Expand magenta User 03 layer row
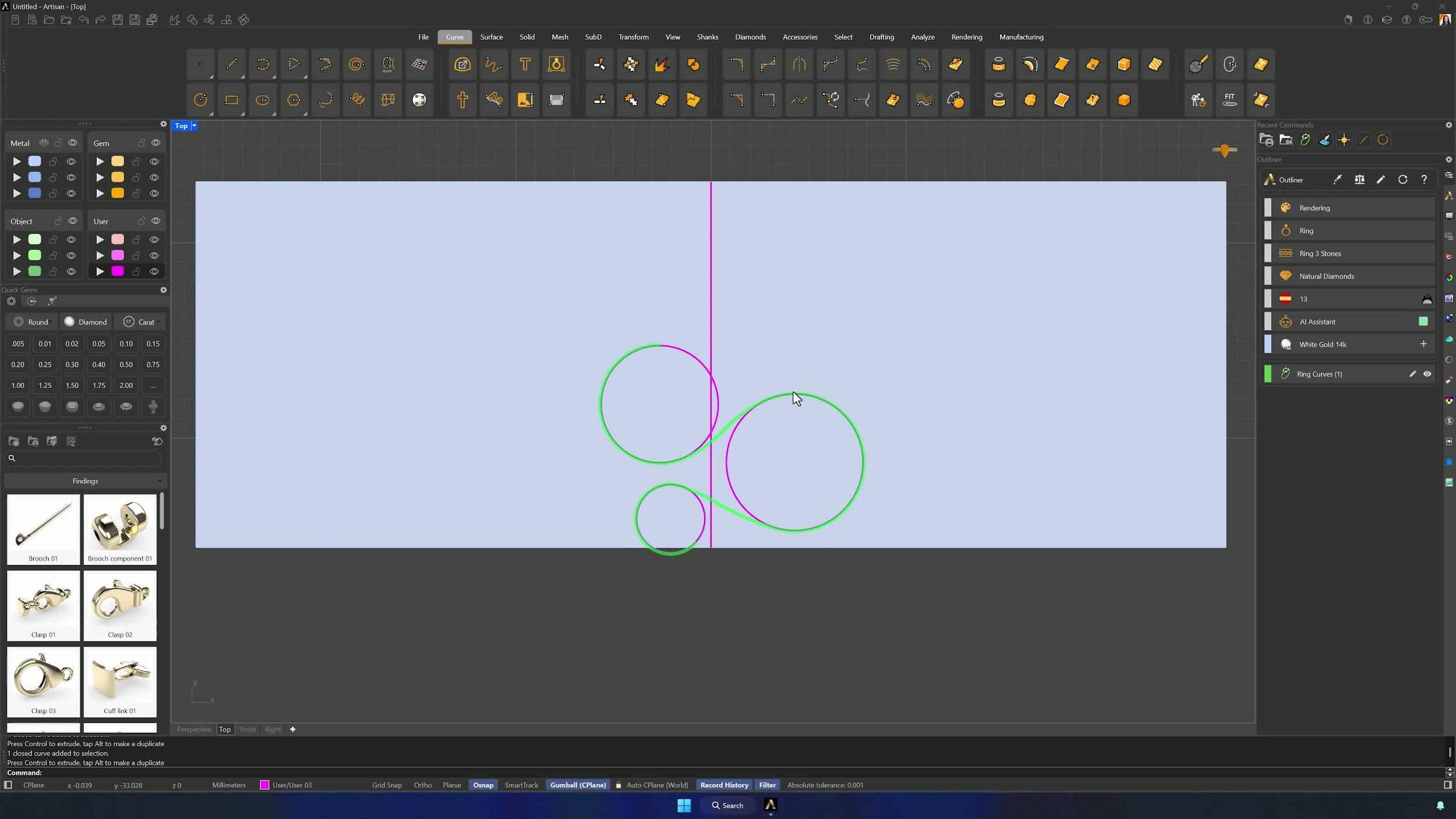 (x=100, y=271)
